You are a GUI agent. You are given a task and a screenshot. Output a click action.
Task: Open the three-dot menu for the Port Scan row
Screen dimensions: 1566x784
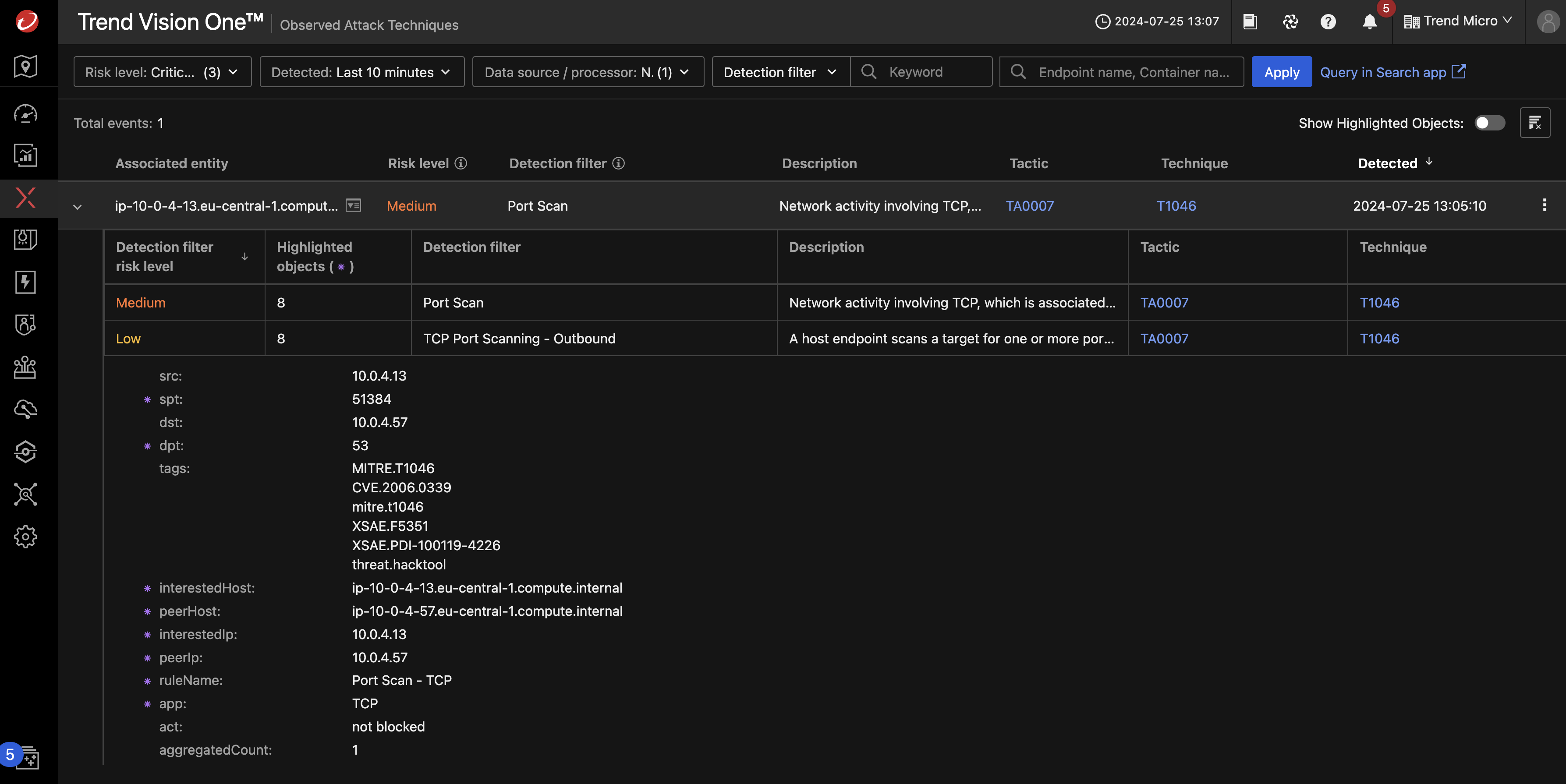[x=1544, y=205]
